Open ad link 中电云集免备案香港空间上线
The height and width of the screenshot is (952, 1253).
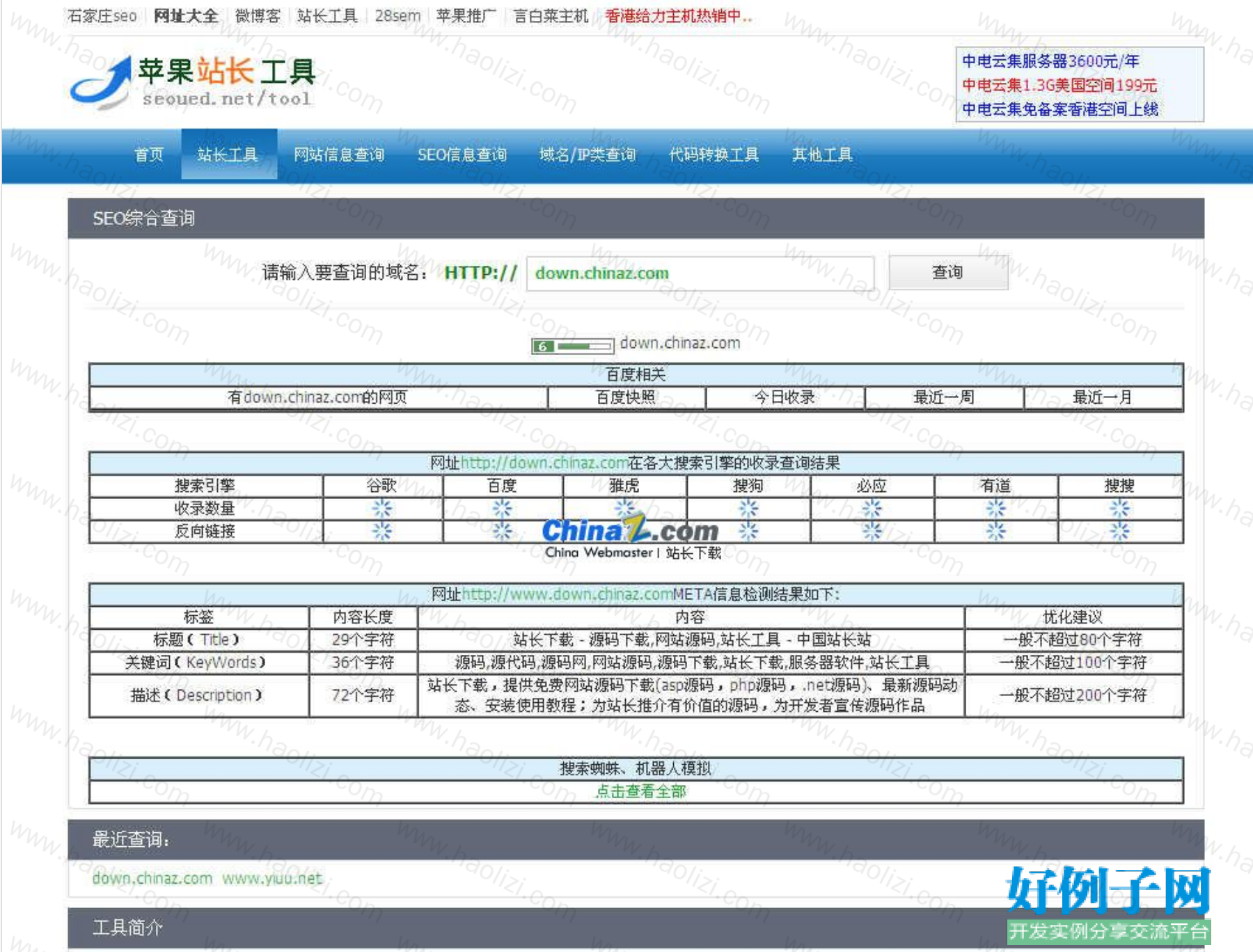point(1060,109)
